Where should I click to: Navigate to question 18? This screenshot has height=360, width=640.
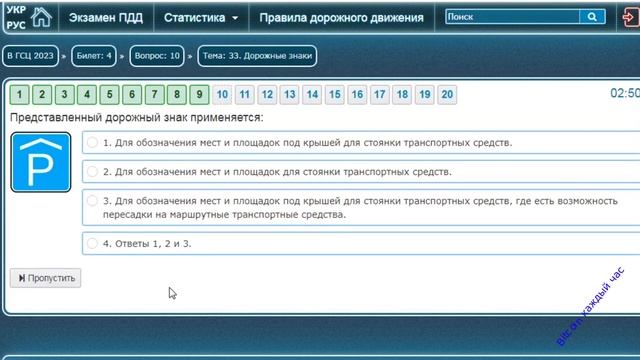pyautogui.click(x=402, y=95)
